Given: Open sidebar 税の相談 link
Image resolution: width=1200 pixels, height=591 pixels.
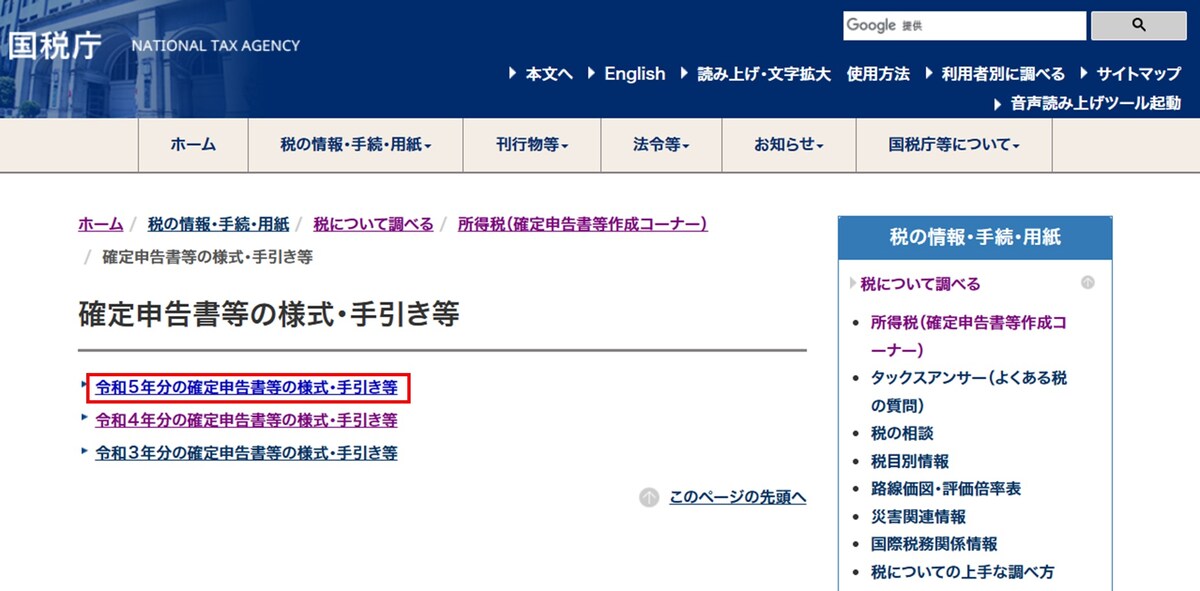Looking at the screenshot, I should point(902,434).
